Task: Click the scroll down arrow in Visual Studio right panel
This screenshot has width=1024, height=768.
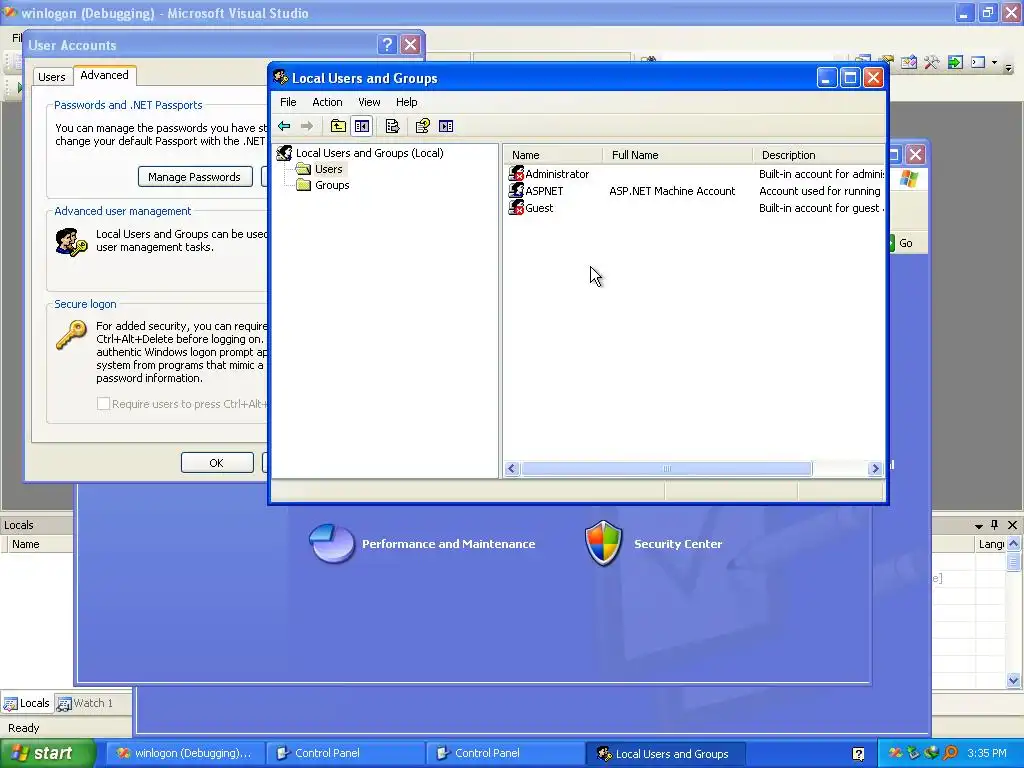Action: coord(1013,680)
